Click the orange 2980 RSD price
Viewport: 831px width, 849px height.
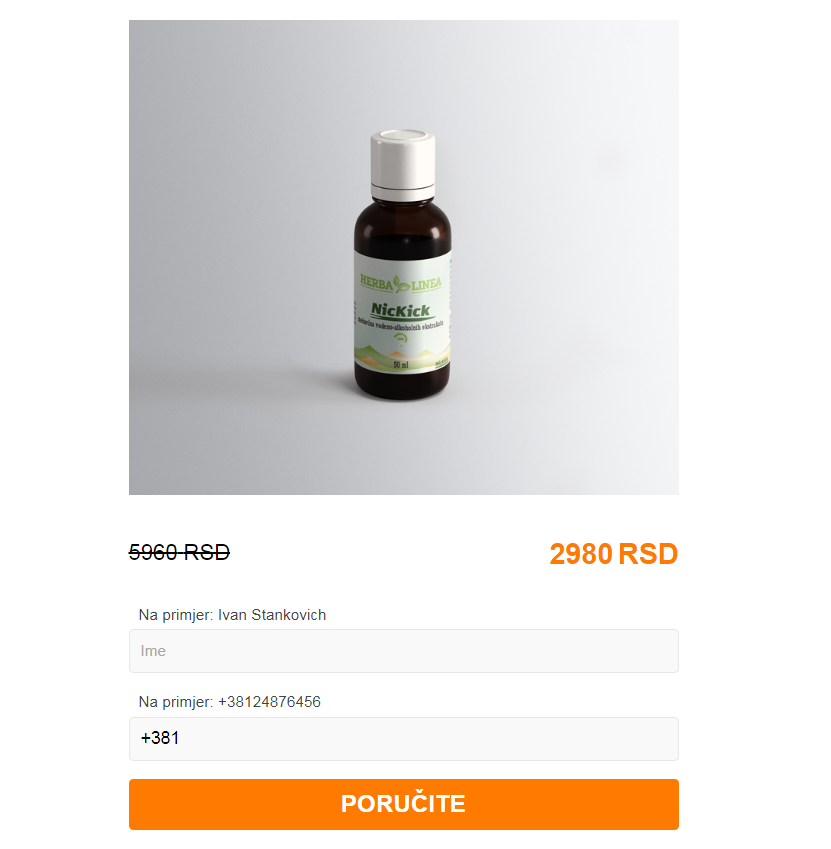(x=613, y=554)
